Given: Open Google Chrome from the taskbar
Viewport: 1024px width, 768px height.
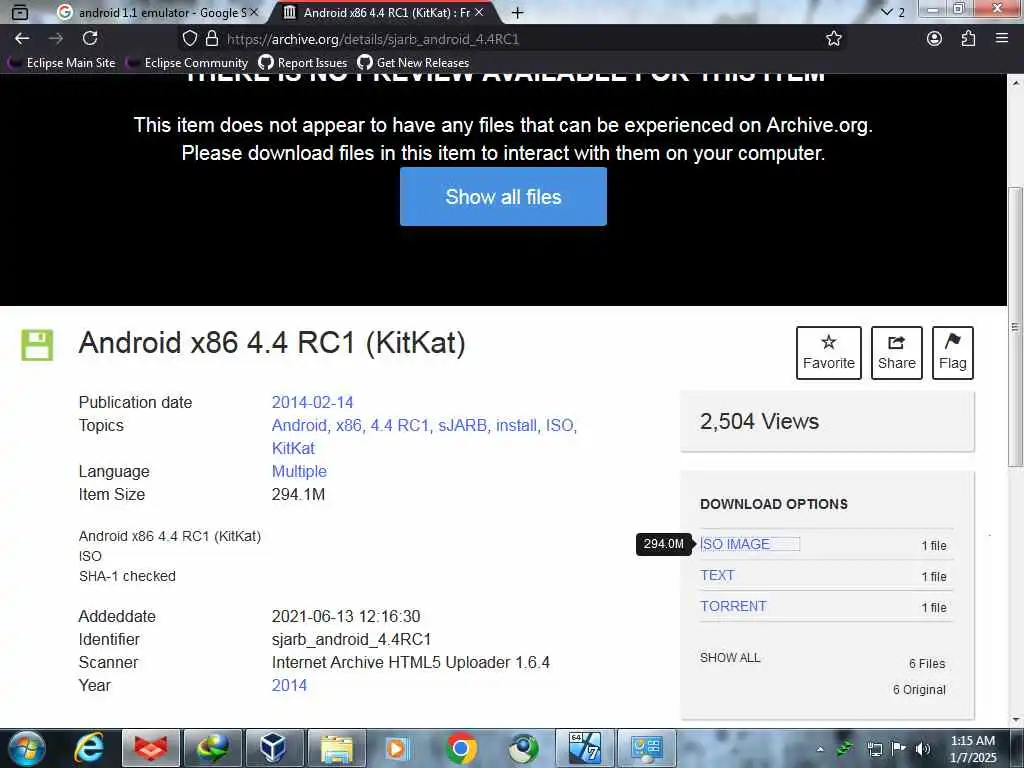Looking at the screenshot, I should [x=460, y=748].
